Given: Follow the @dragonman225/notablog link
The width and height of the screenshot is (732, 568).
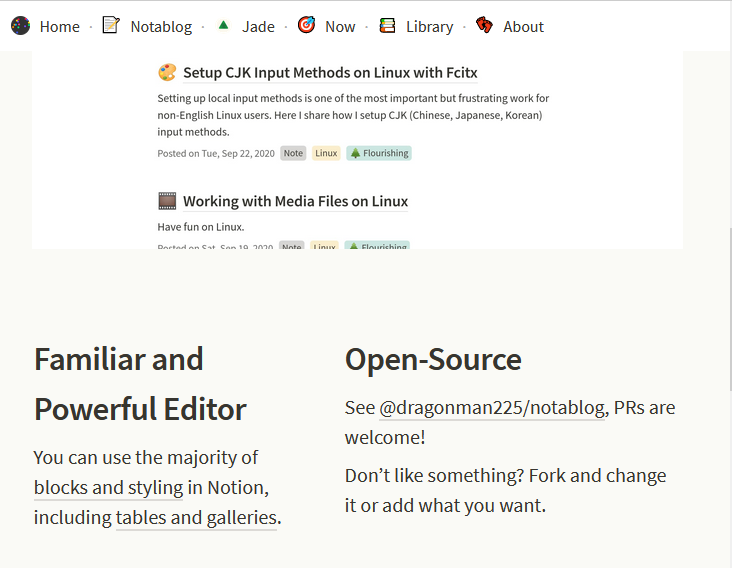Looking at the screenshot, I should pos(492,408).
